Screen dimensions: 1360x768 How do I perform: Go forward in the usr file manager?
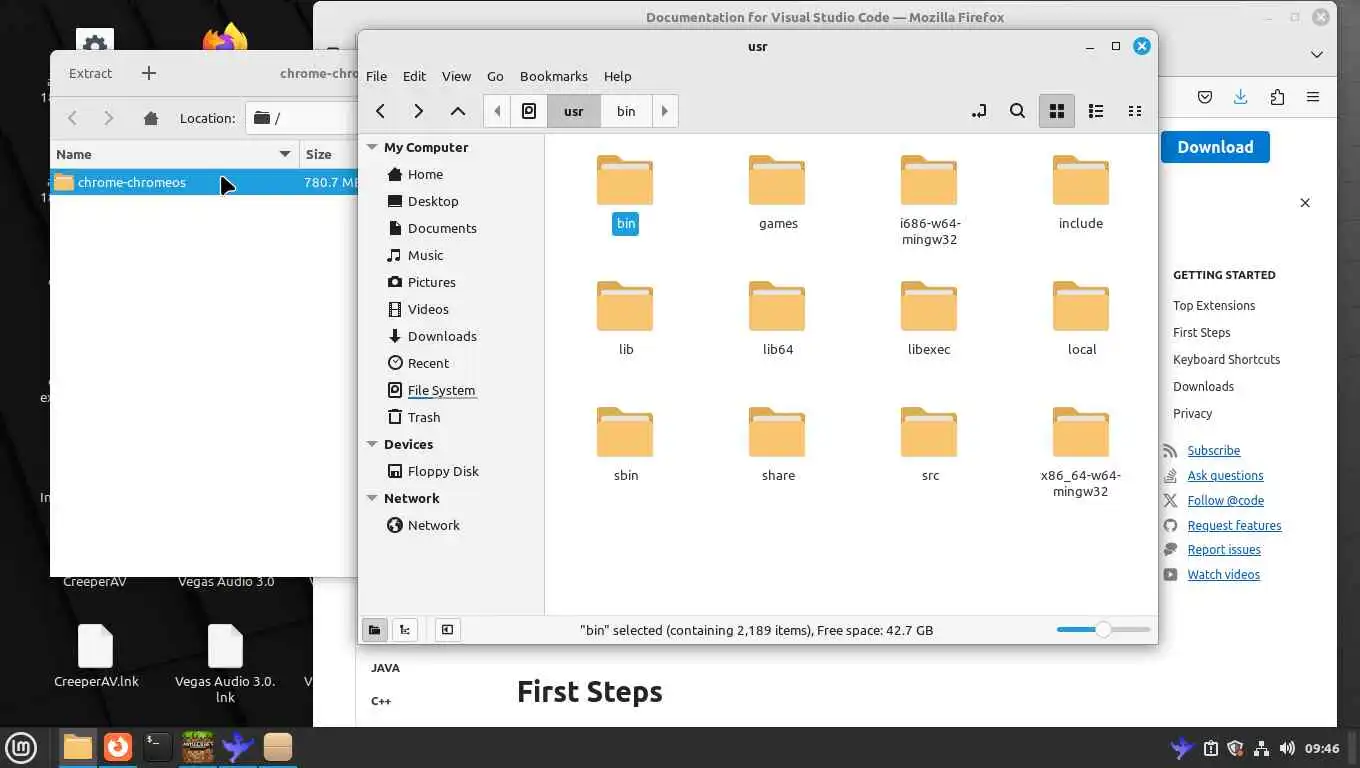pyautogui.click(x=418, y=111)
